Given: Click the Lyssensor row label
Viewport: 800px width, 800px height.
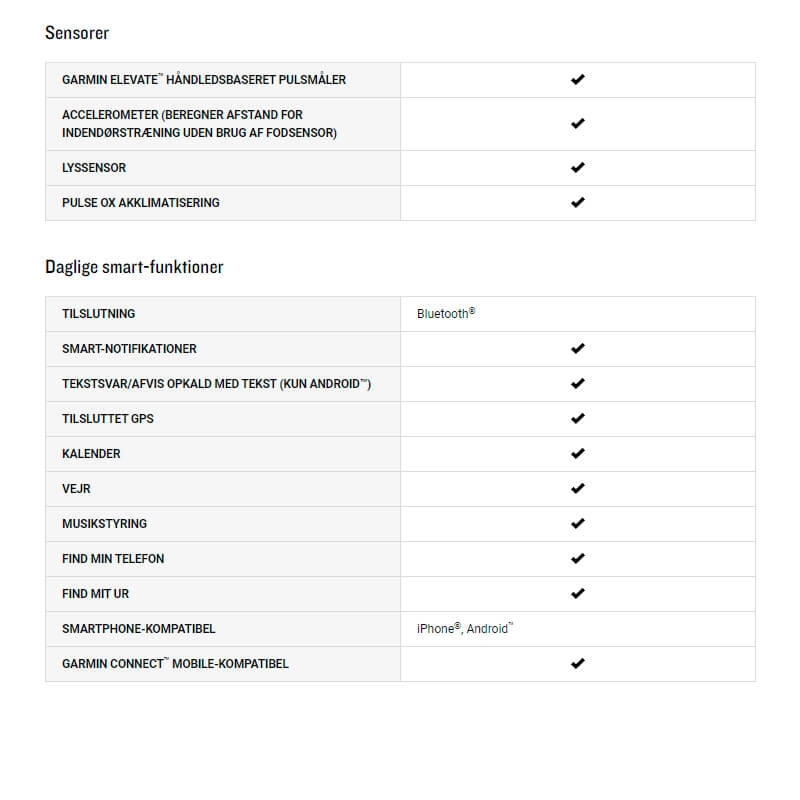Looking at the screenshot, I should [x=94, y=168].
